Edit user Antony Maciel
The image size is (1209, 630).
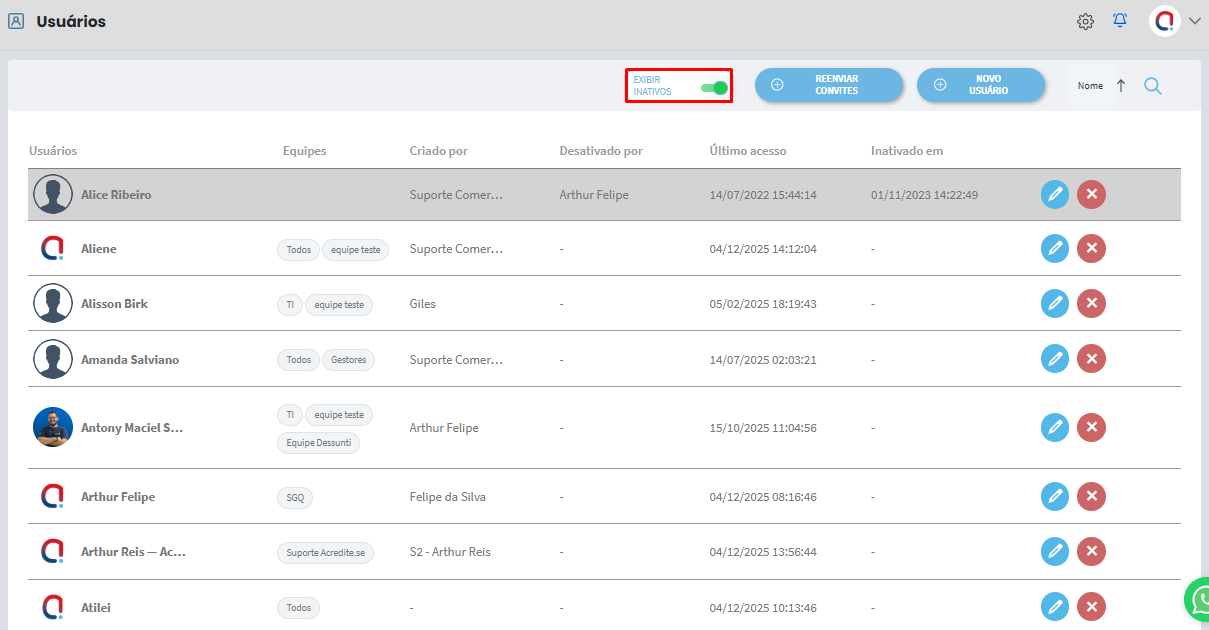[x=1055, y=428]
